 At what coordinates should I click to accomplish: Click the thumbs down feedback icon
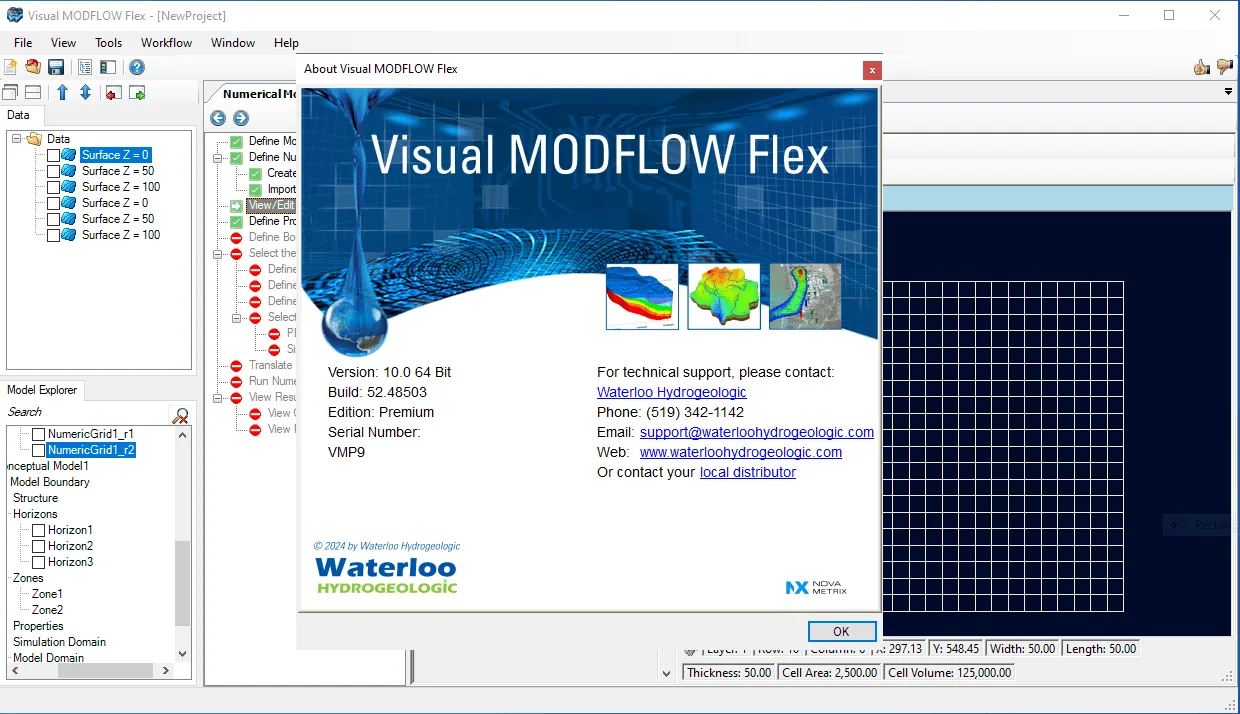(x=1225, y=67)
